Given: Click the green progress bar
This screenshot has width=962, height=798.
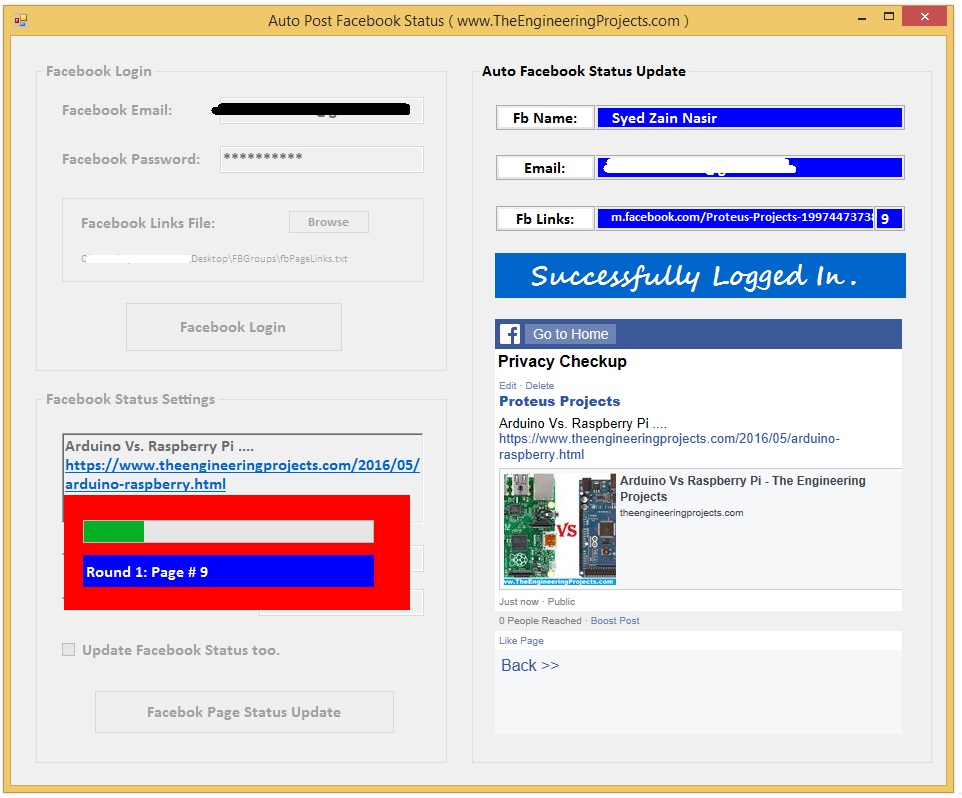Looking at the screenshot, I should [x=228, y=531].
